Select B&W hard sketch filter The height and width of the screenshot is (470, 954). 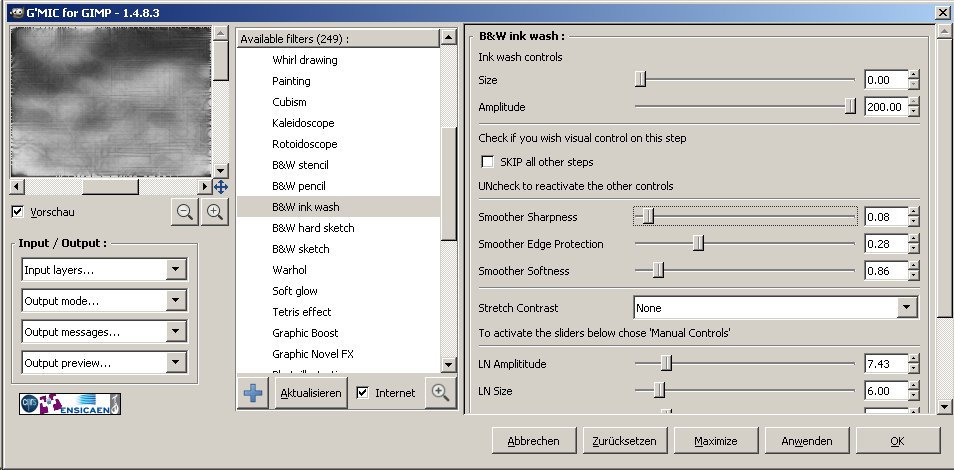coord(313,228)
